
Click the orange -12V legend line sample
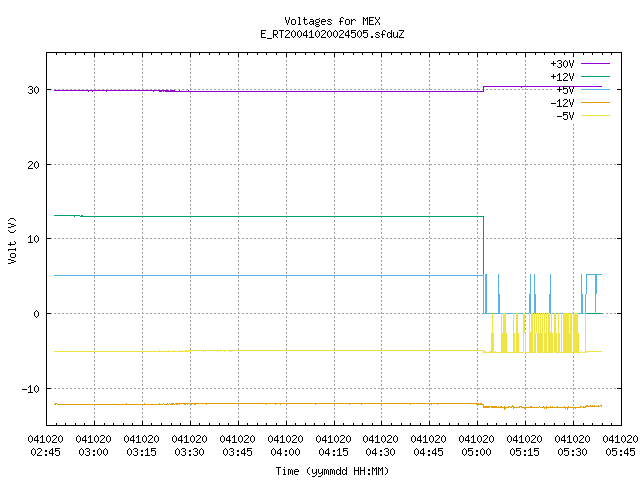(595, 102)
